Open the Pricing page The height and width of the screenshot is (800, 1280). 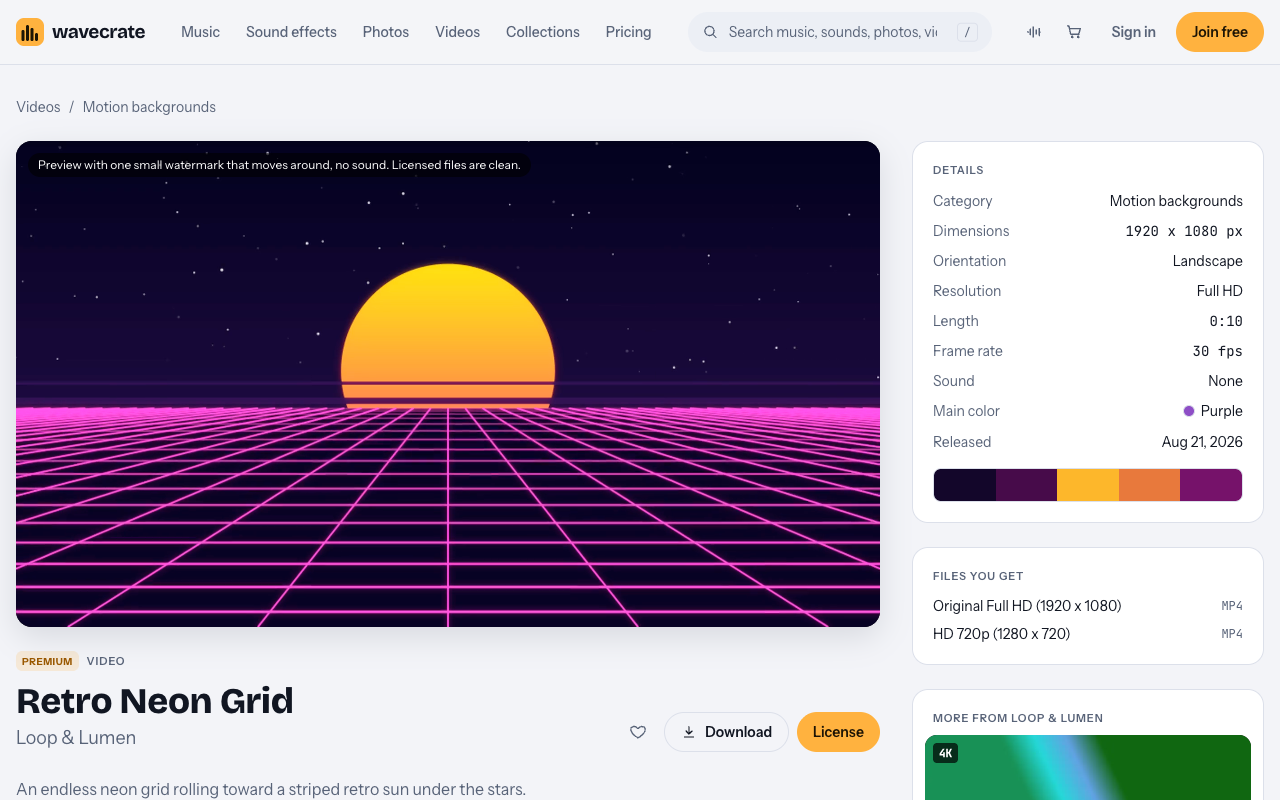(628, 32)
